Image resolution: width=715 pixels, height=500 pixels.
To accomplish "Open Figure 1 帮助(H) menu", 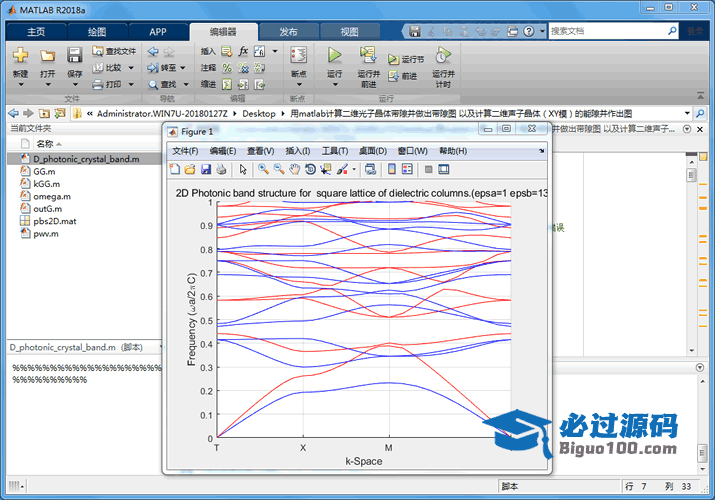I will 453,151.
